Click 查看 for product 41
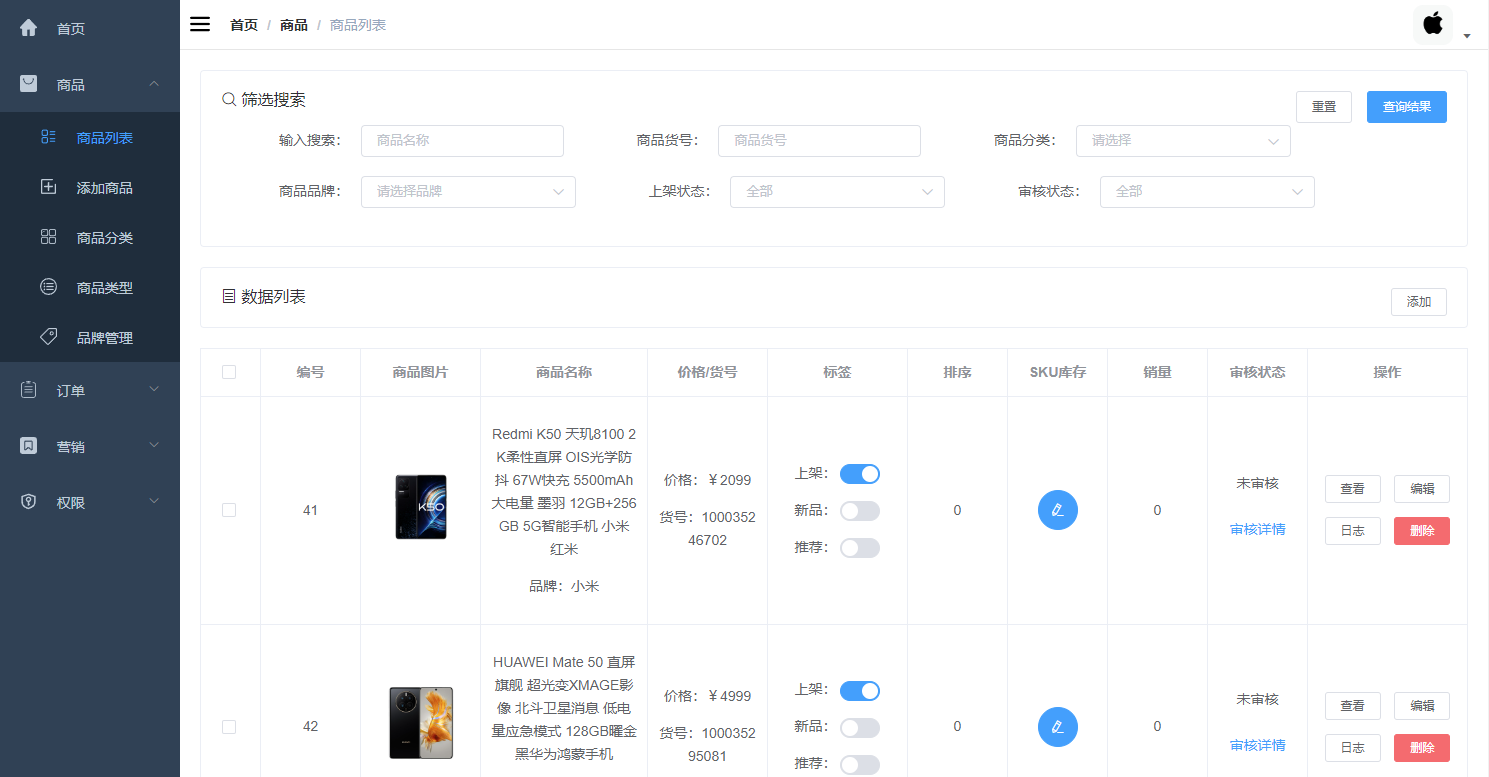The width and height of the screenshot is (1489, 777). point(1353,489)
